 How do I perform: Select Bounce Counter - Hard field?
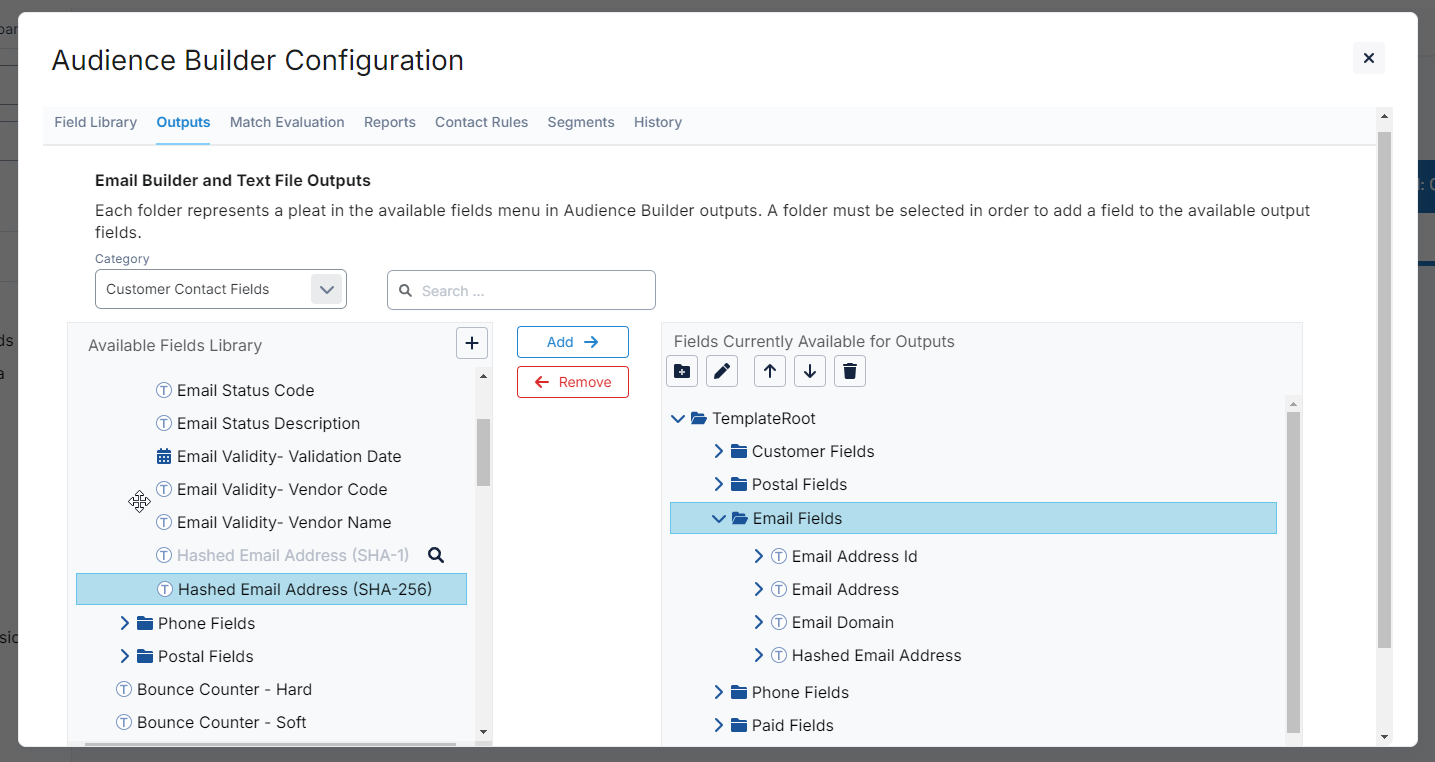point(224,689)
